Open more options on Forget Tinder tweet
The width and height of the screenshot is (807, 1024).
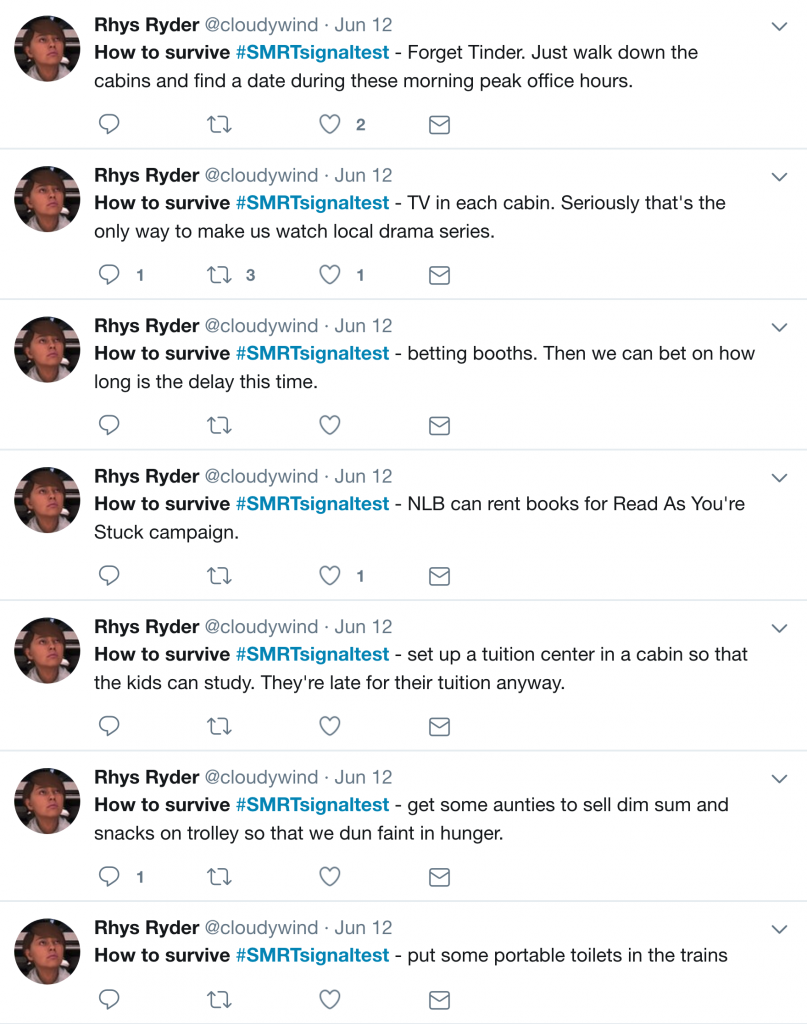pyautogui.click(x=780, y=27)
